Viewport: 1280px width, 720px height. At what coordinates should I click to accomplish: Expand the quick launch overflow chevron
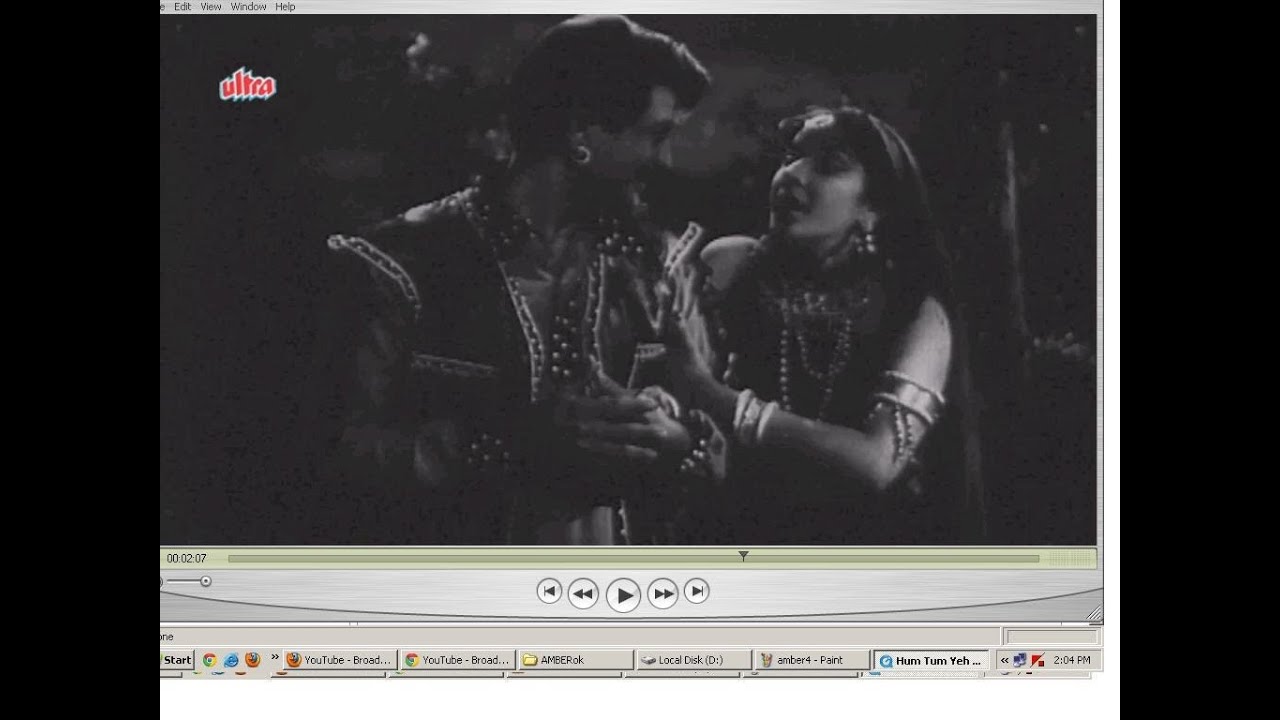(x=274, y=658)
